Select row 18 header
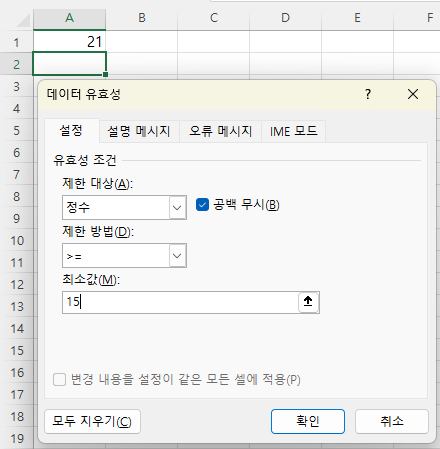The width and height of the screenshot is (440, 449). (16, 416)
